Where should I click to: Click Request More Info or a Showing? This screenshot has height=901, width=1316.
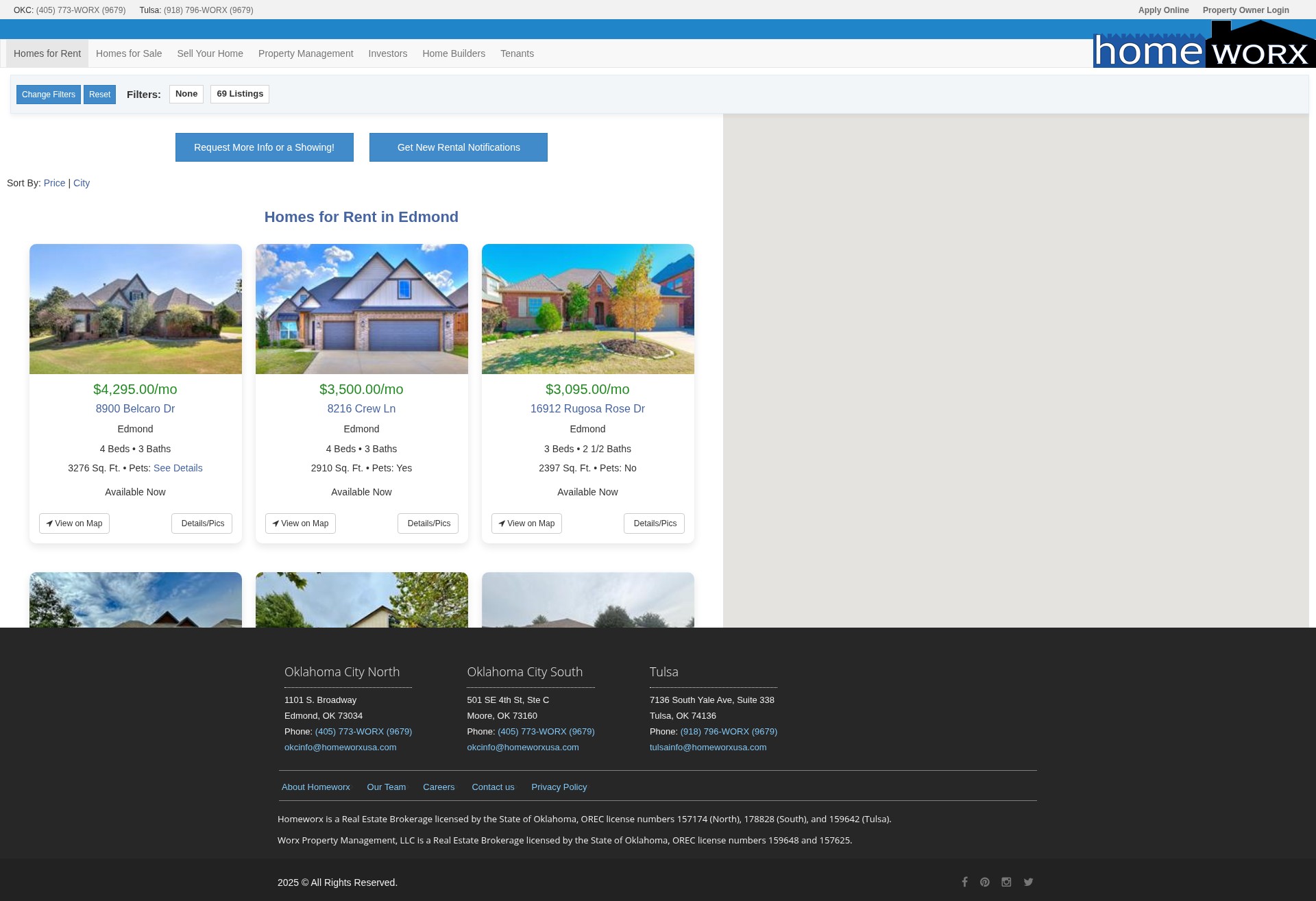(265, 147)
